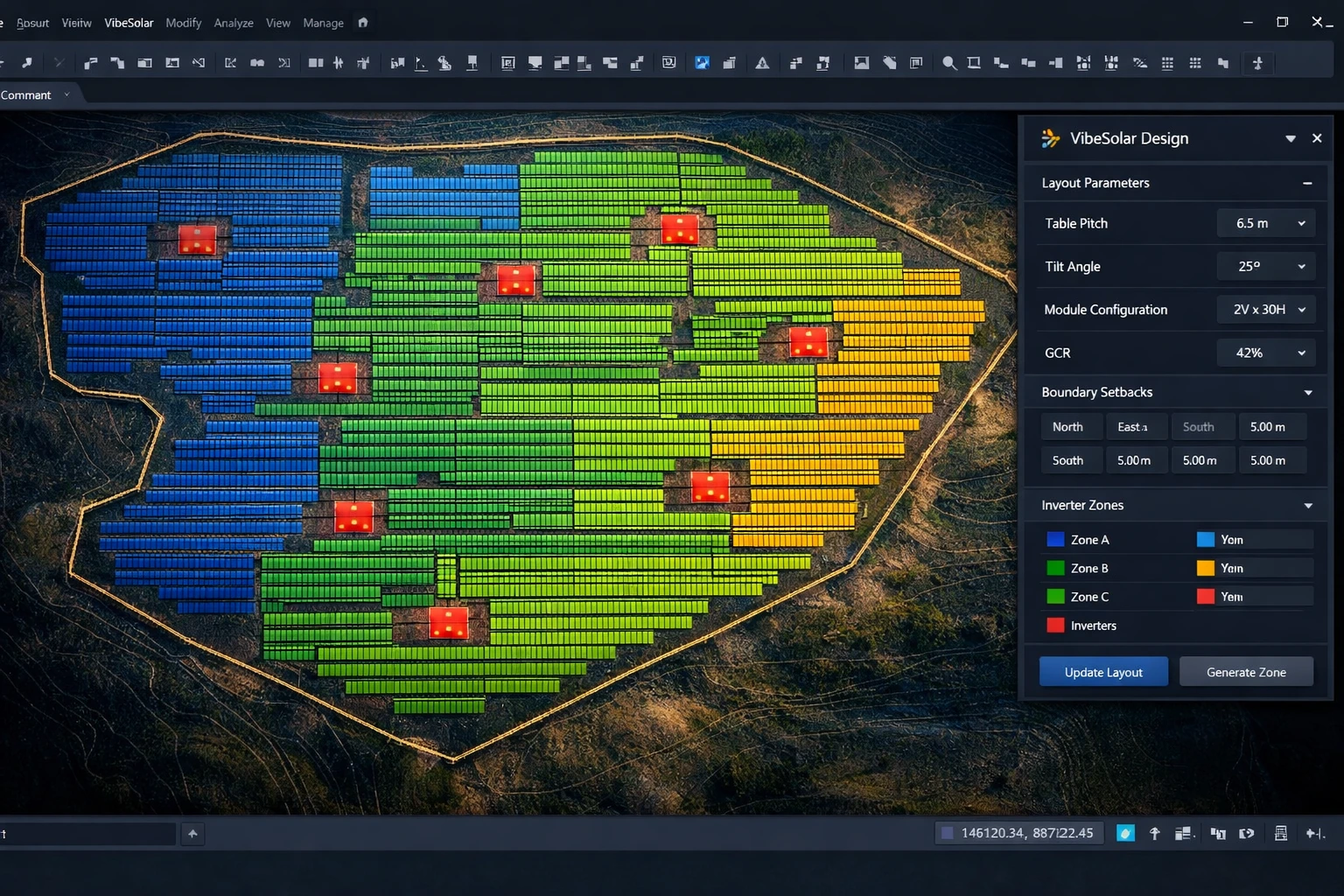This screenshot has width=1344, height=896.
Task: Open the Module Configuration dropdown
Action: (1266, 310)
